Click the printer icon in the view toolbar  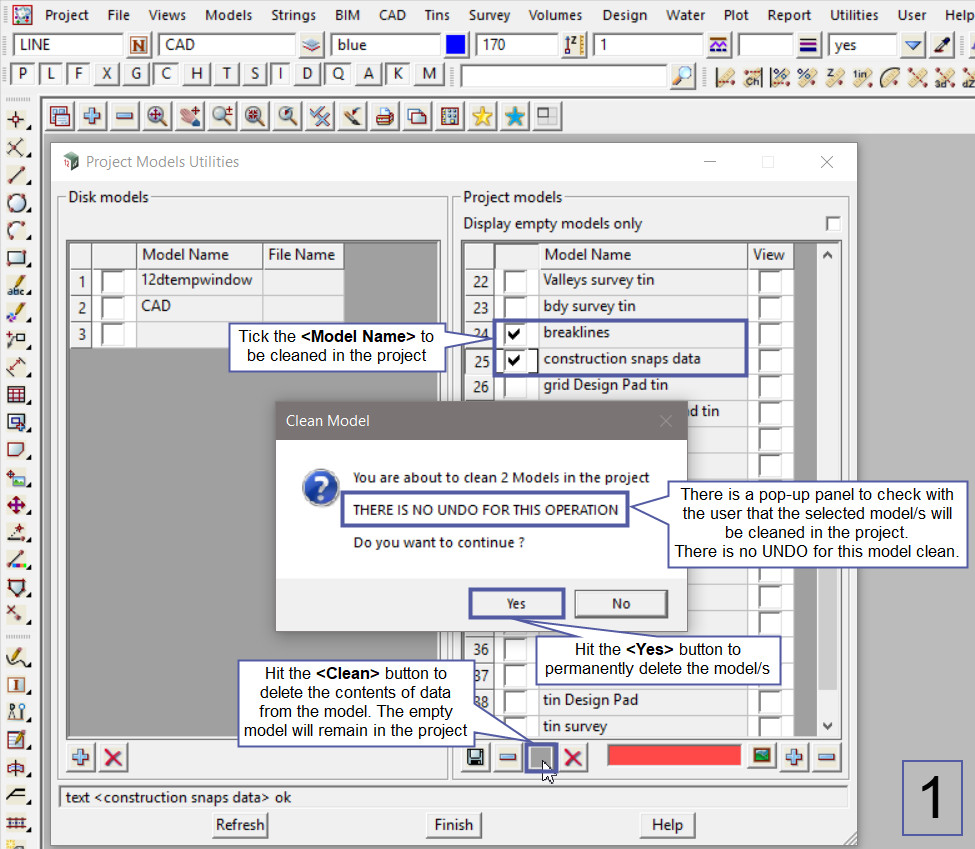(x=384, y=117)
